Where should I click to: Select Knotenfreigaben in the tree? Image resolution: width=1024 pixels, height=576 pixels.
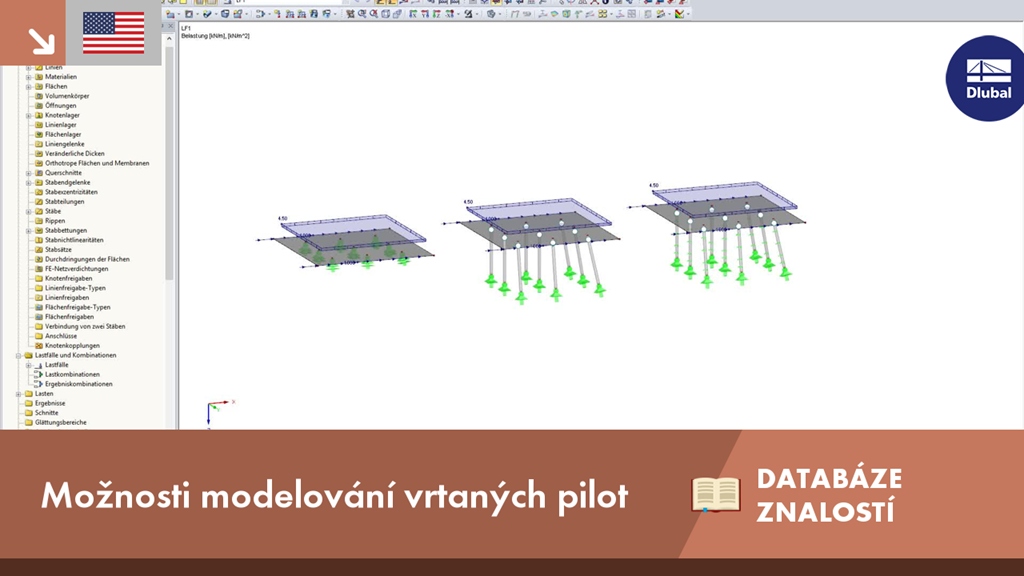(x=69, y=278)
